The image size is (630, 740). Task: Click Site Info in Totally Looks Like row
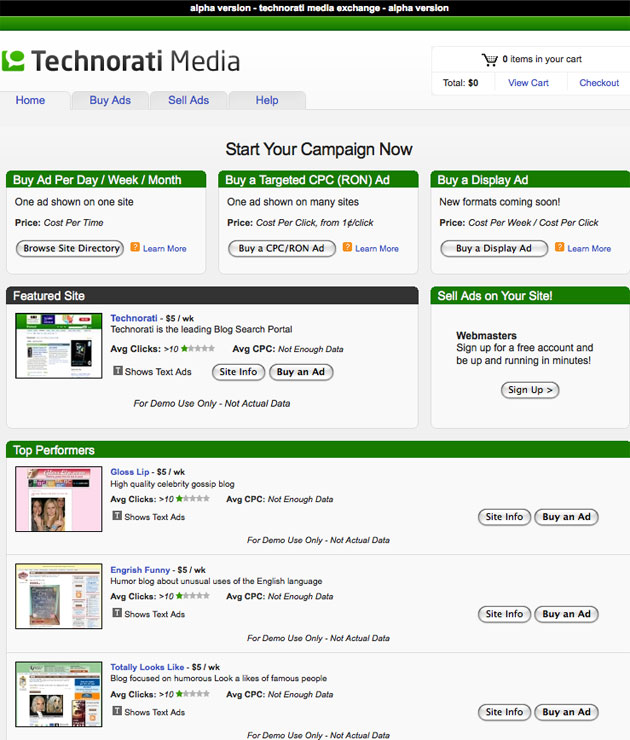click(504, 712)
